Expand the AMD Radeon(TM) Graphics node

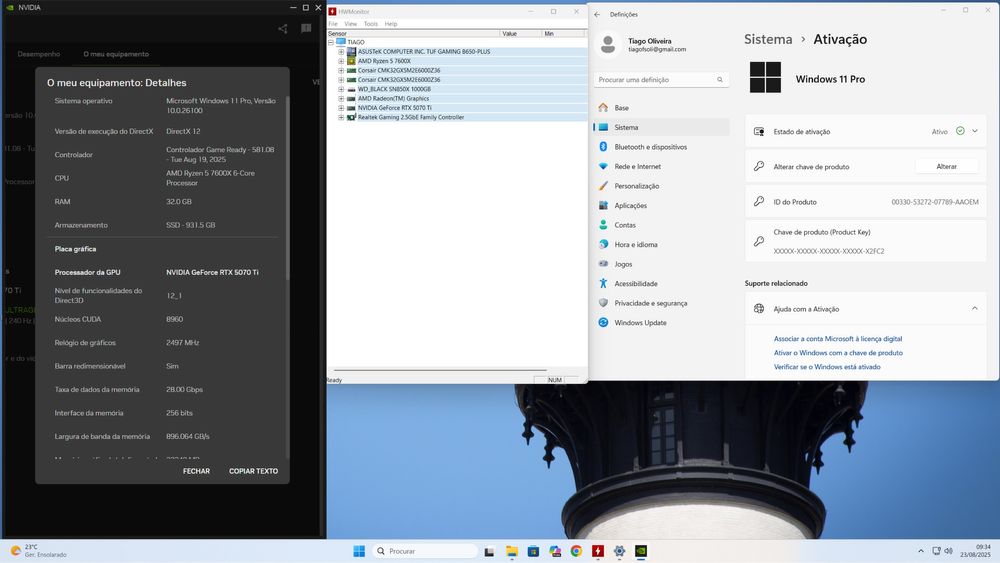pos(341,99)
